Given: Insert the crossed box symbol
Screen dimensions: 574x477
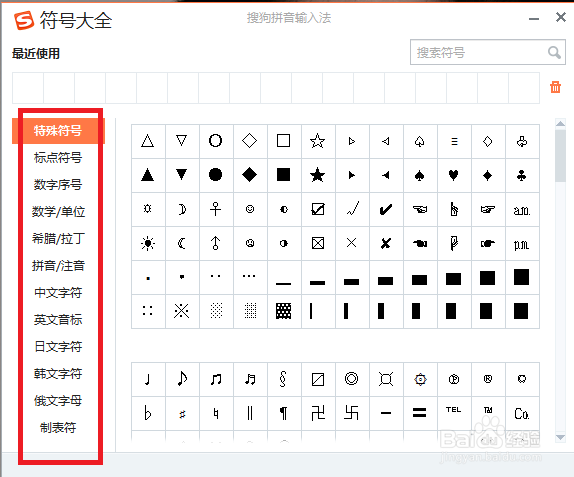Looking at the screenshot, I should pos(317,243).
